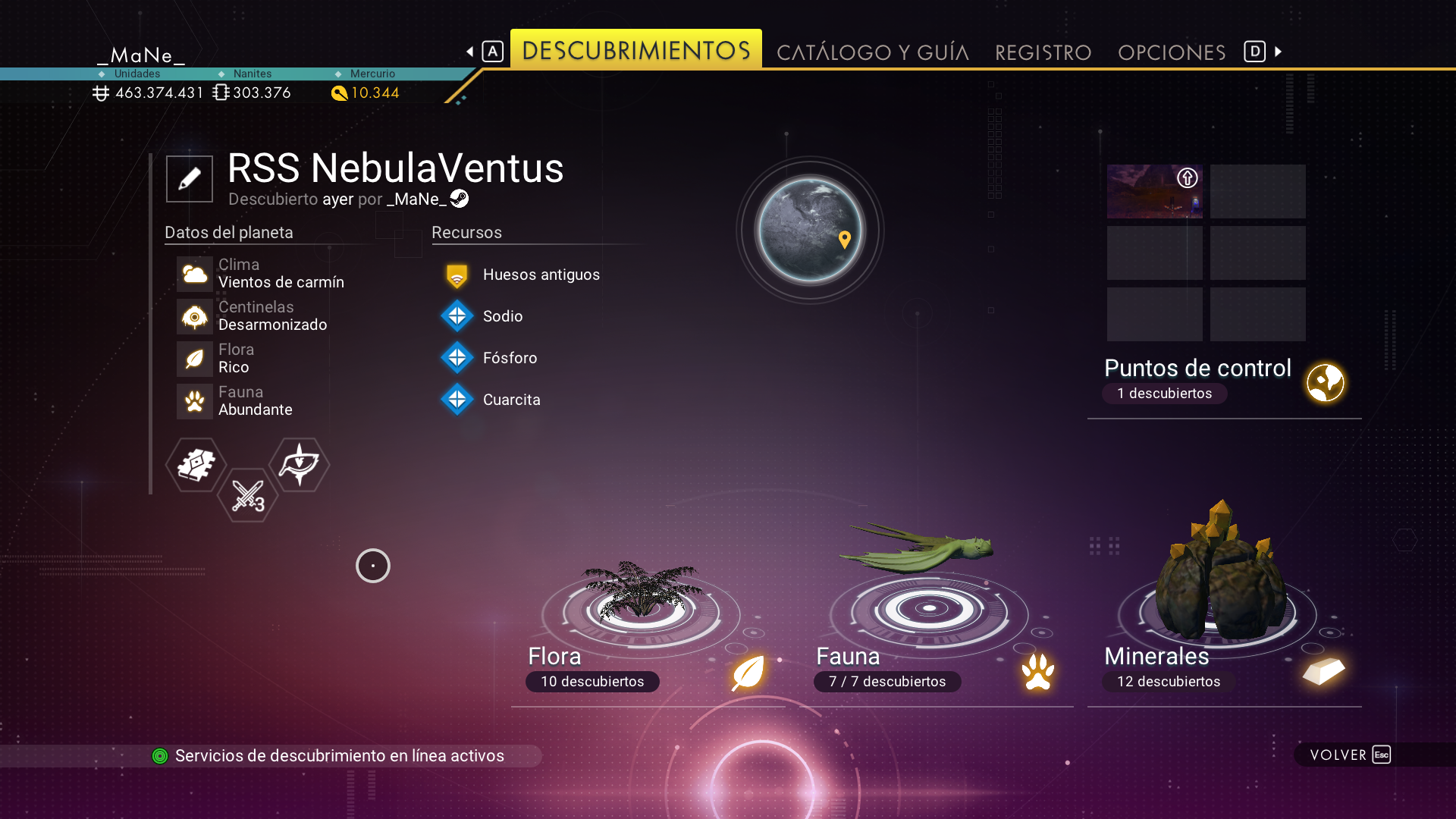This screenshot has width=1456, height=819.
Task: Open the discovered checkpoint screenshot thumbnail
Action: (x=1154, y=191)
